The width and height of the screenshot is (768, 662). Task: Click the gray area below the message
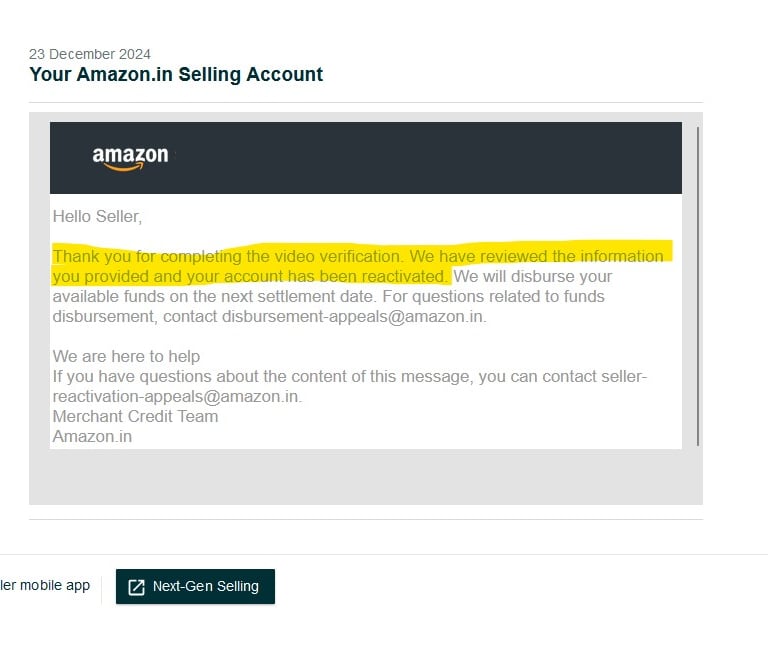[x=365, y=476]
